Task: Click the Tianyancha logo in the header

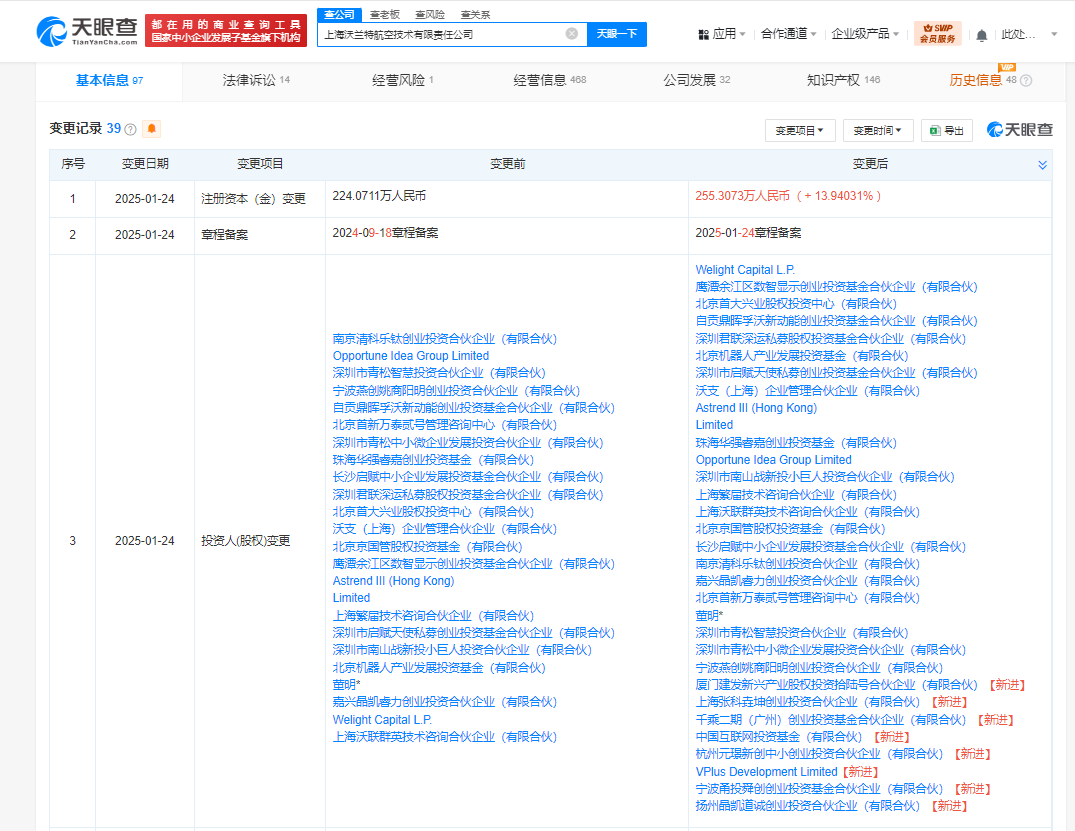Action: [x=86, y=32]
